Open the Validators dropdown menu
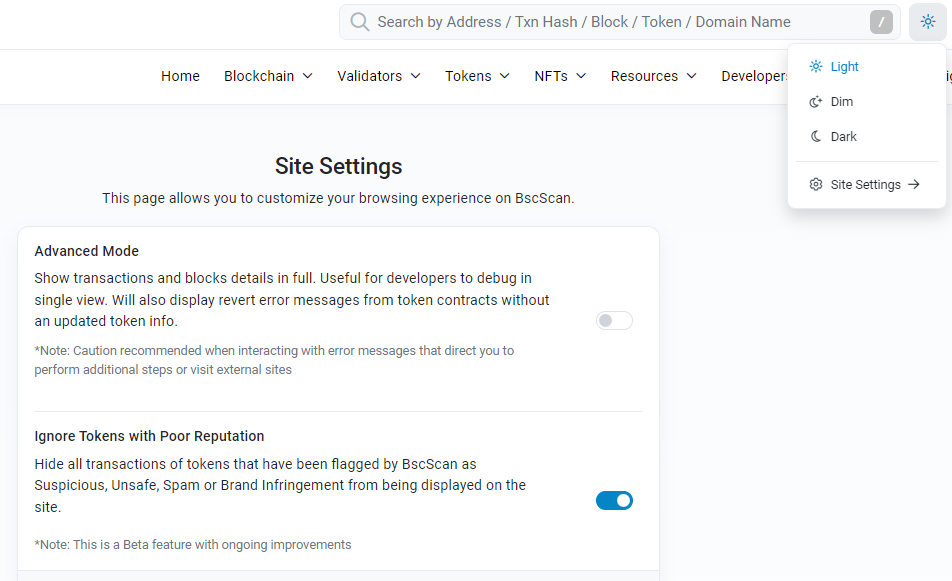This screenshot has height=581, width=952. pyautogui.click(x=378, y=76)
